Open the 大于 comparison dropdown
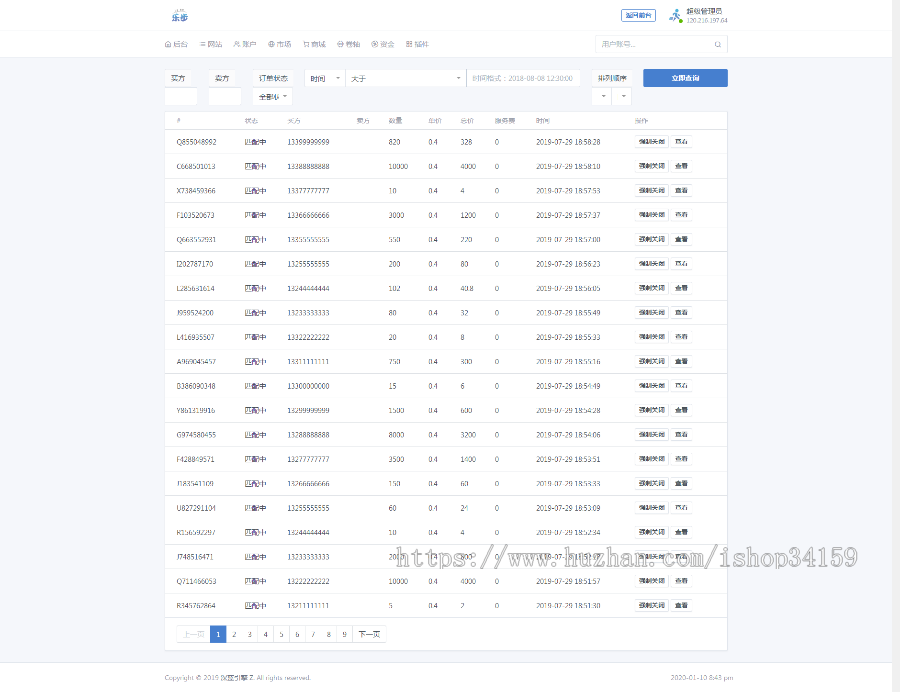The width and height of the screenshot is (900, 692). tap(405, 77)
